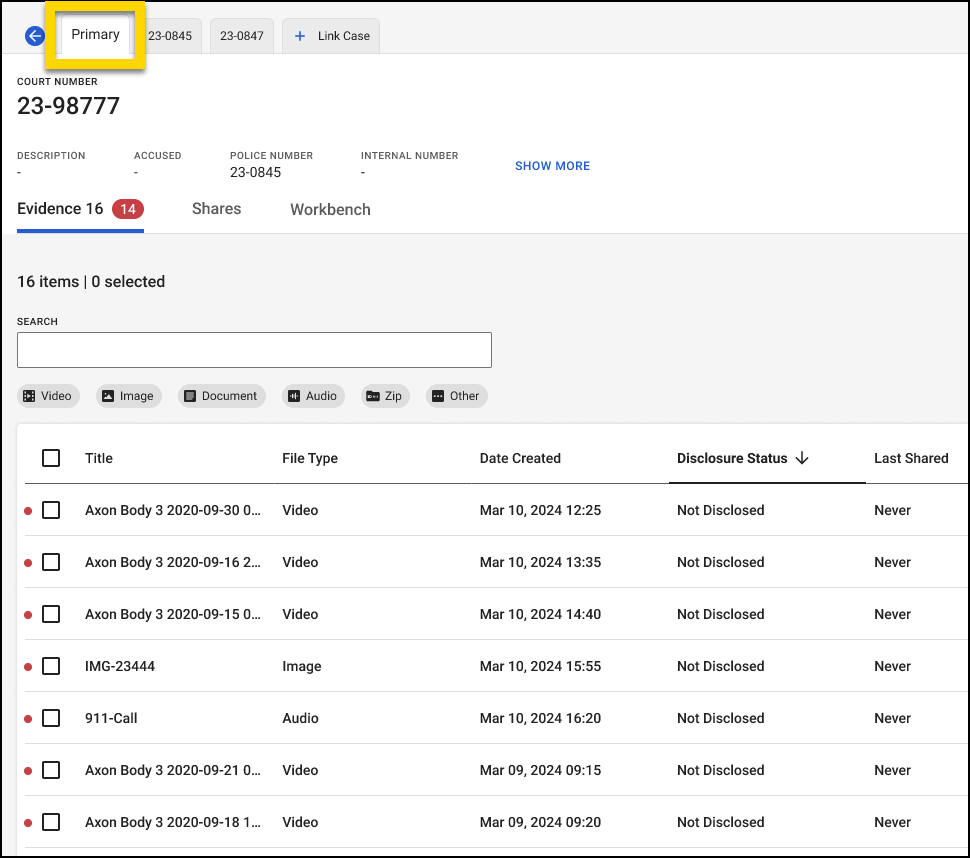
Task: Click the plus icon on Link Case
Action: tap(300, 36)
